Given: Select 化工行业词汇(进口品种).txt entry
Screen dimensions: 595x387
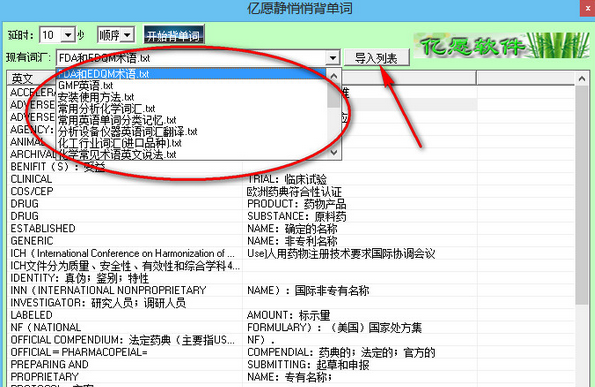Looking at the screenshot, I should [191, 143].
